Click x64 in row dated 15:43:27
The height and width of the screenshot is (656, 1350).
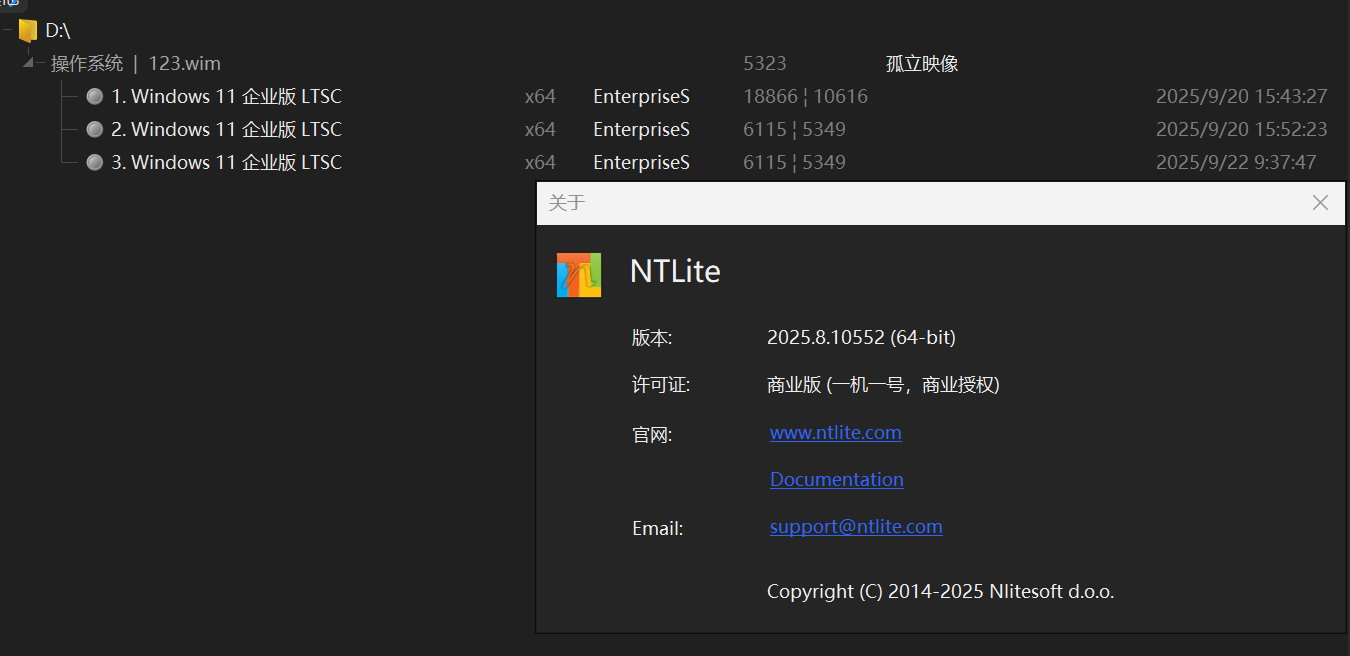(x=540, y=97)
